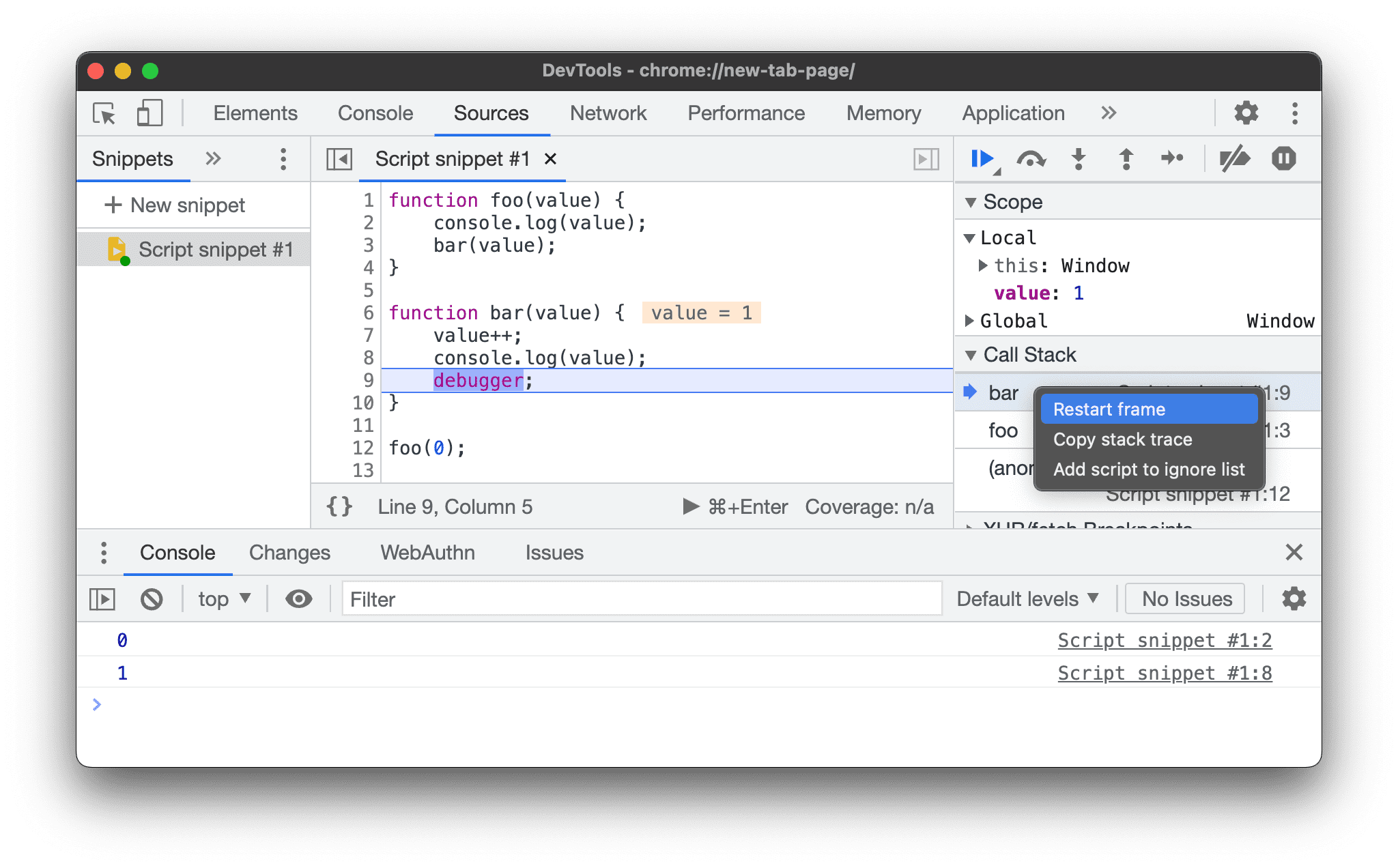The width and height of the screenshot is (1398, 868).
Task: Click the Show navigator panel toggle icon
Action: click(x=341, y=159)
